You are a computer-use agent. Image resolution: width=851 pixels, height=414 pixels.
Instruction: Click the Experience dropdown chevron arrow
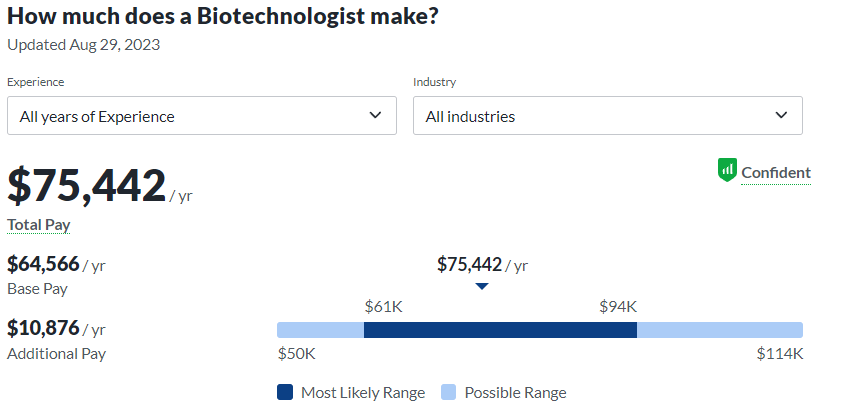coord(375,115)
